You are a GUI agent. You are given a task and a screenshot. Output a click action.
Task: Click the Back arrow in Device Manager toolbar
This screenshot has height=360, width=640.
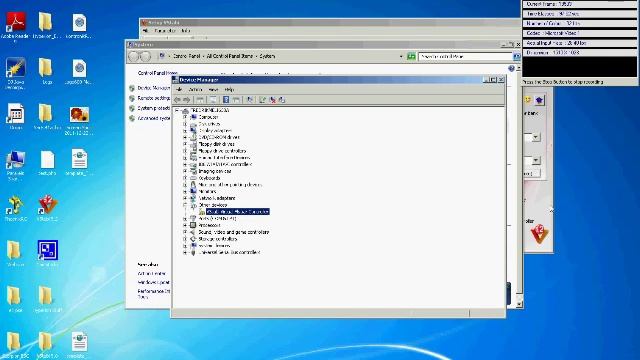[x=177, y=100]
